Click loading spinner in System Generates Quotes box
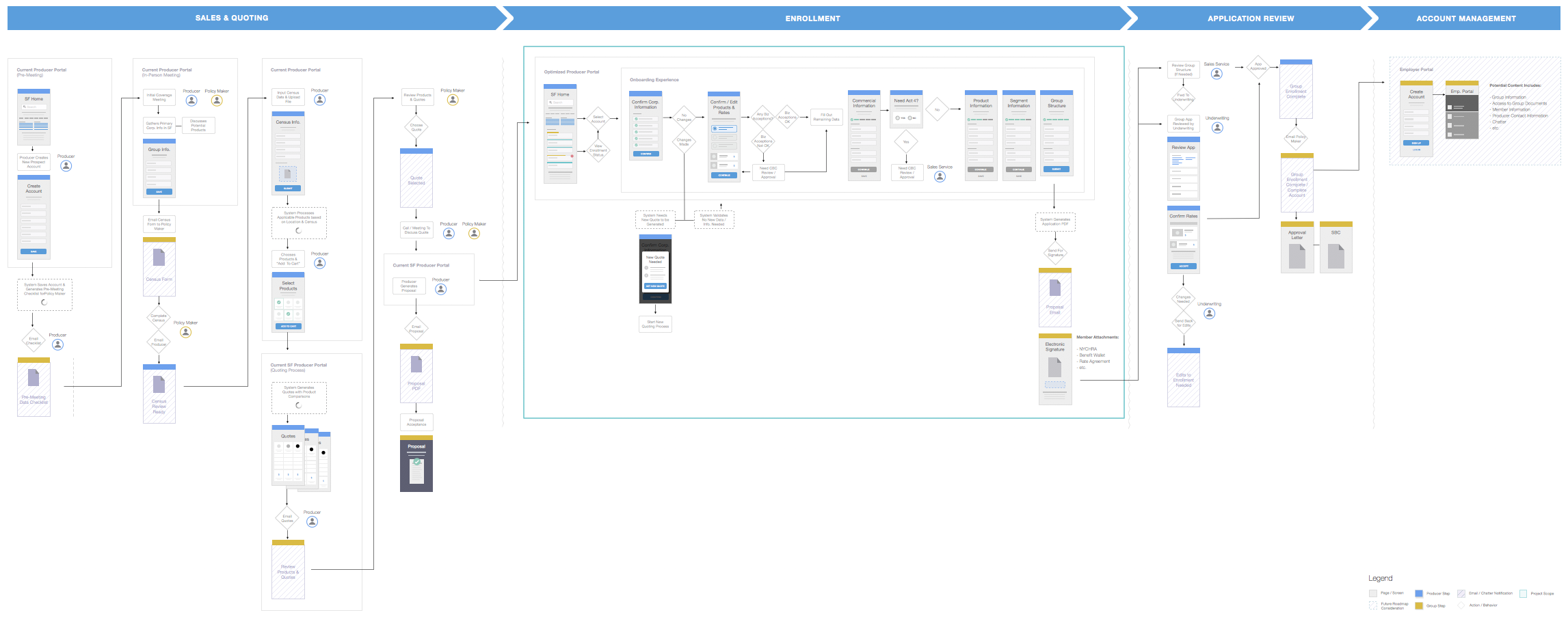 pyautogui.click(x=298, y=405)
